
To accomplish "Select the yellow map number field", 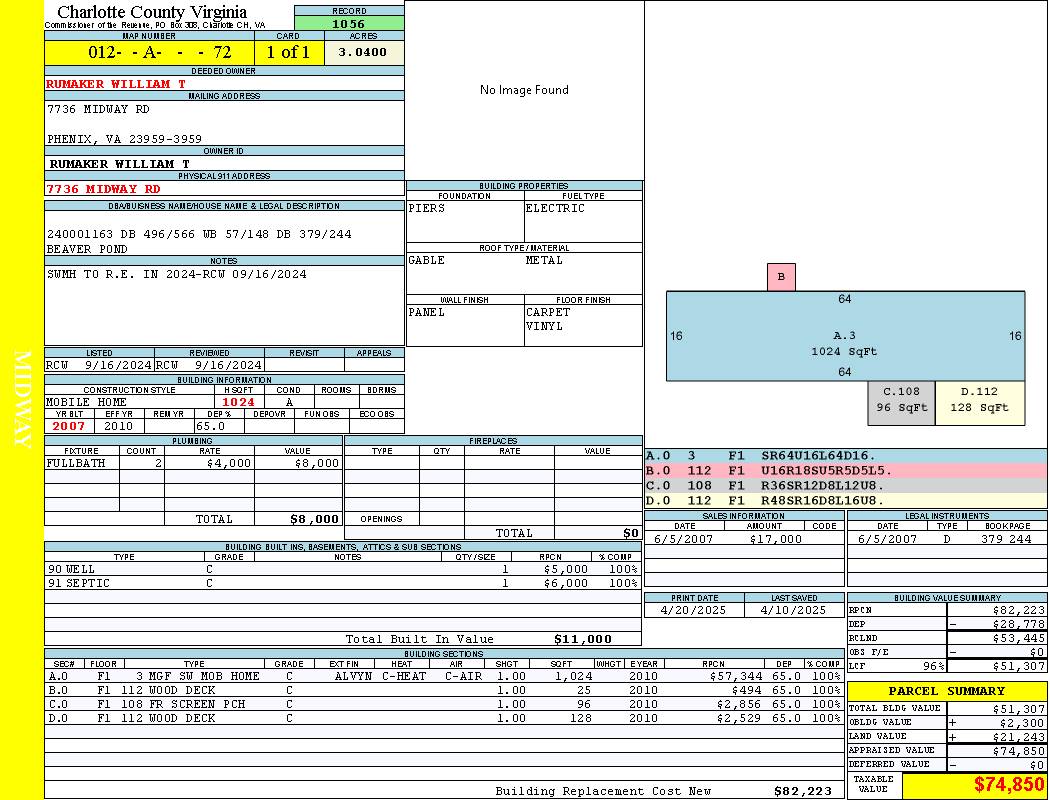I will point(149,52).
